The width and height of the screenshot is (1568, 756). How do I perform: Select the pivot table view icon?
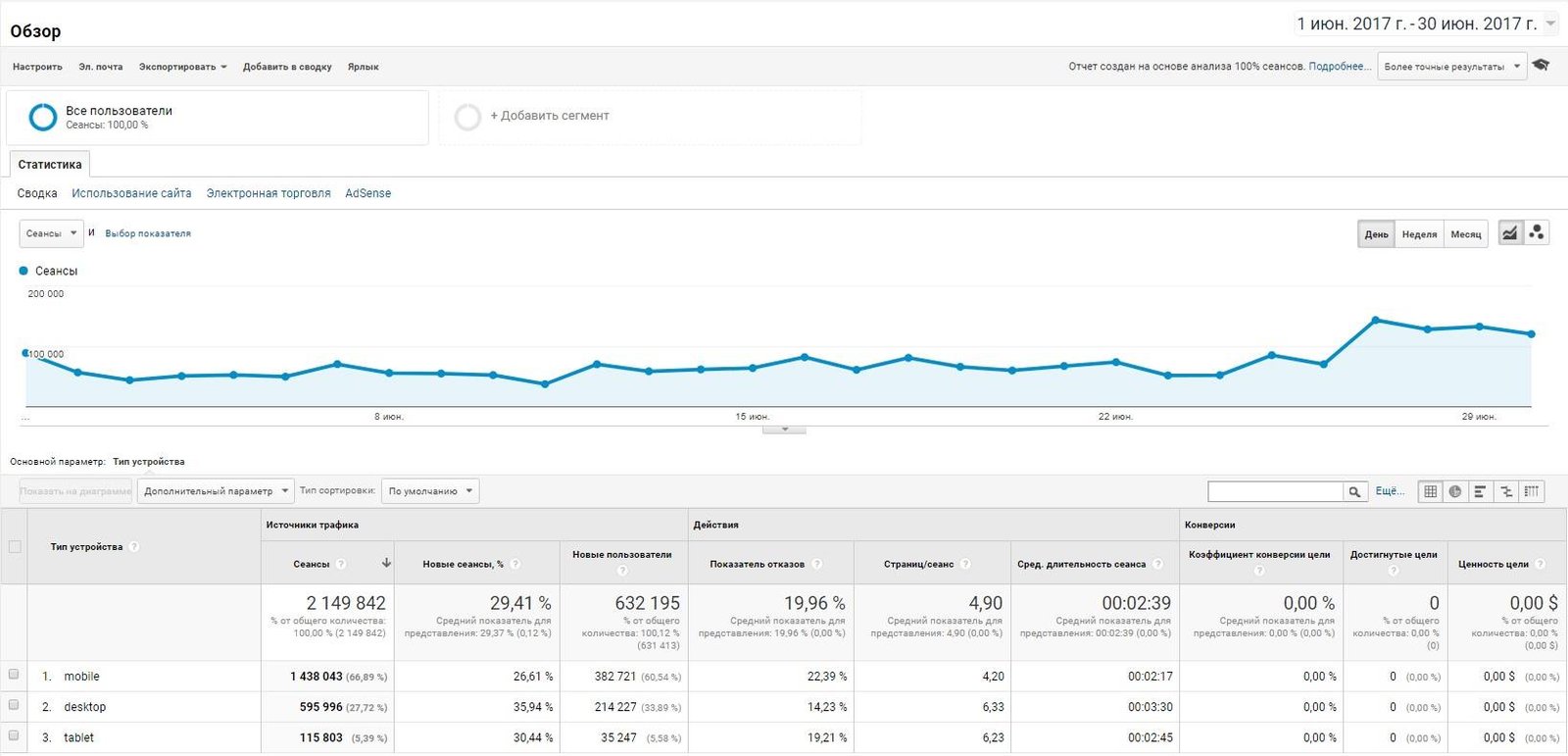click(1532, 491)
